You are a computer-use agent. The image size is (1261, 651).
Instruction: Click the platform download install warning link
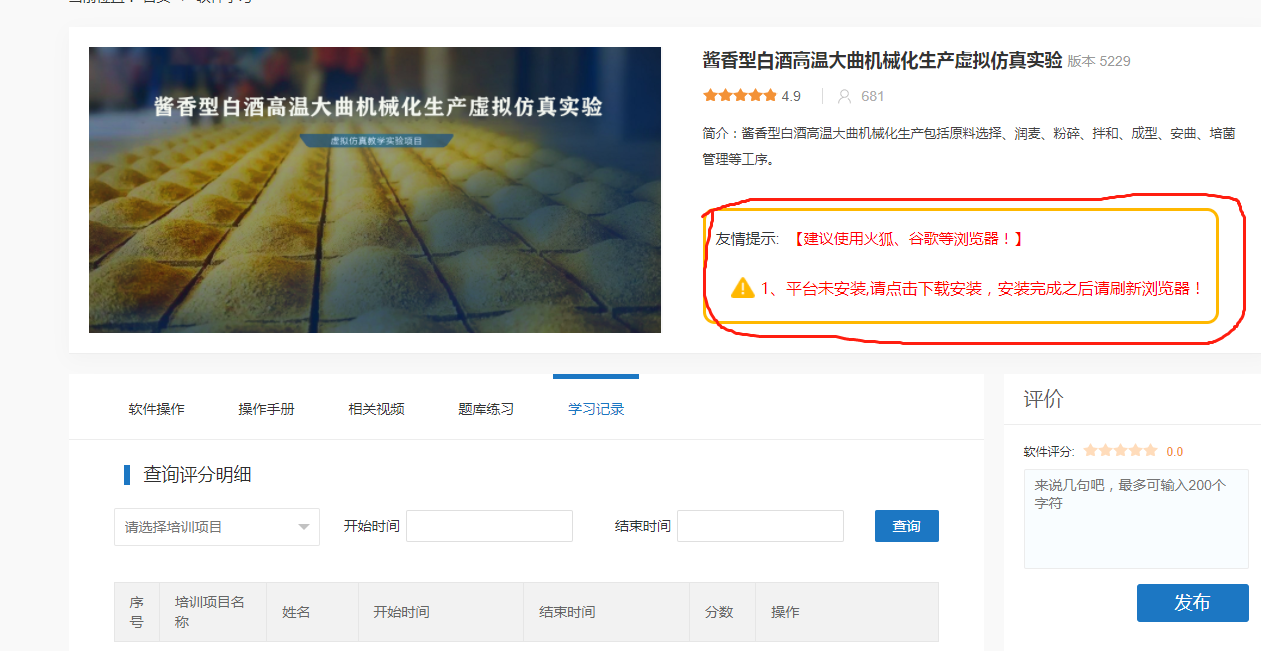tap(981, 289)
